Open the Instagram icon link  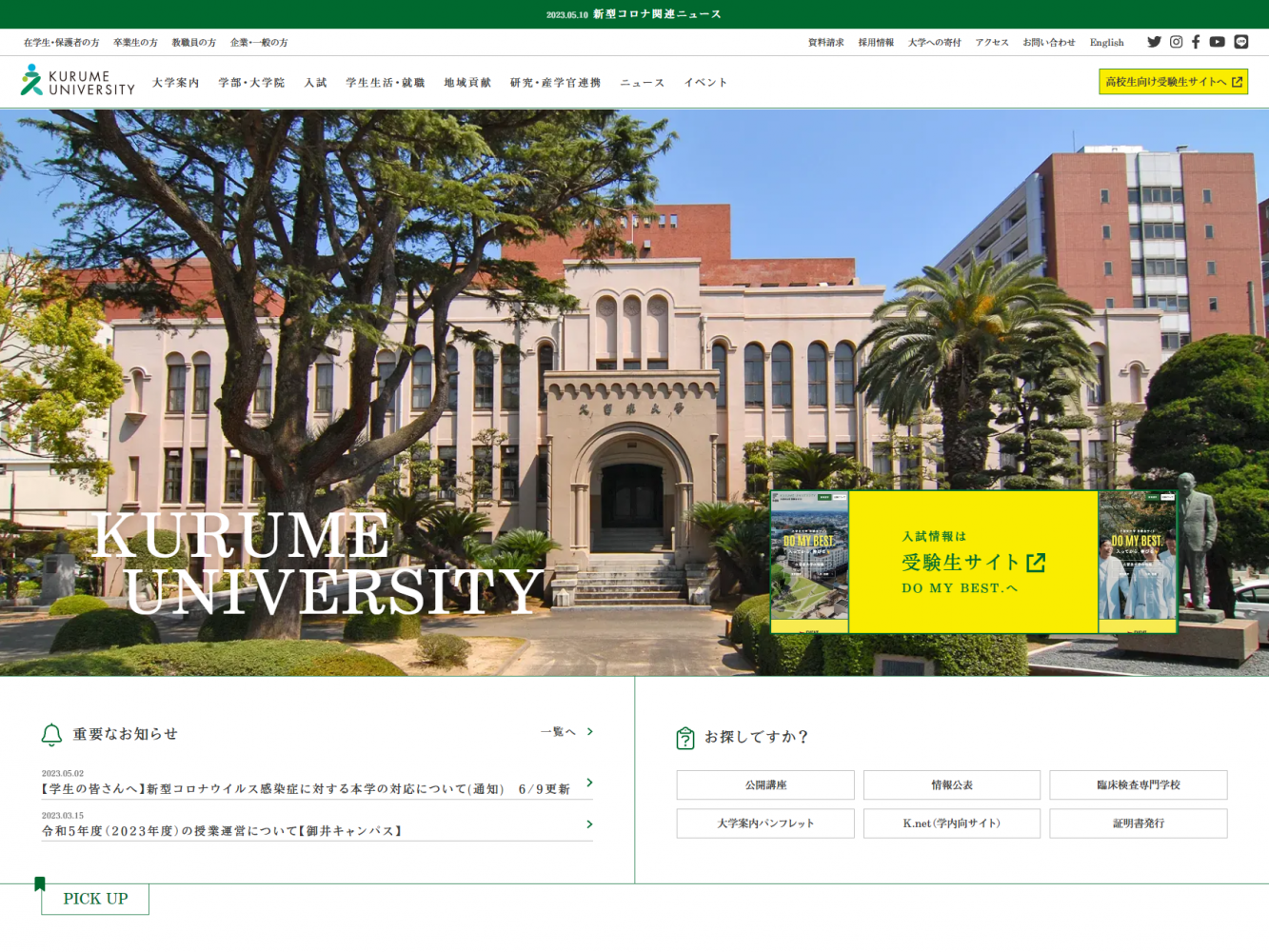point(1177,42)
